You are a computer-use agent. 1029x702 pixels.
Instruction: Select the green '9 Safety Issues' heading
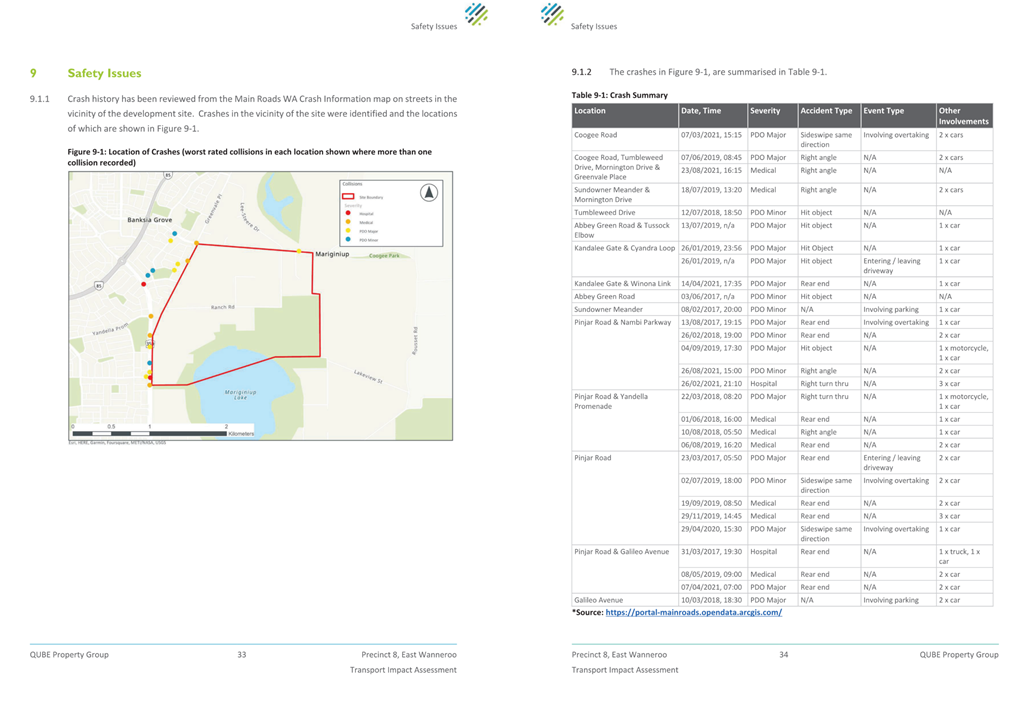pyautogui.click(x=86, y=73)
